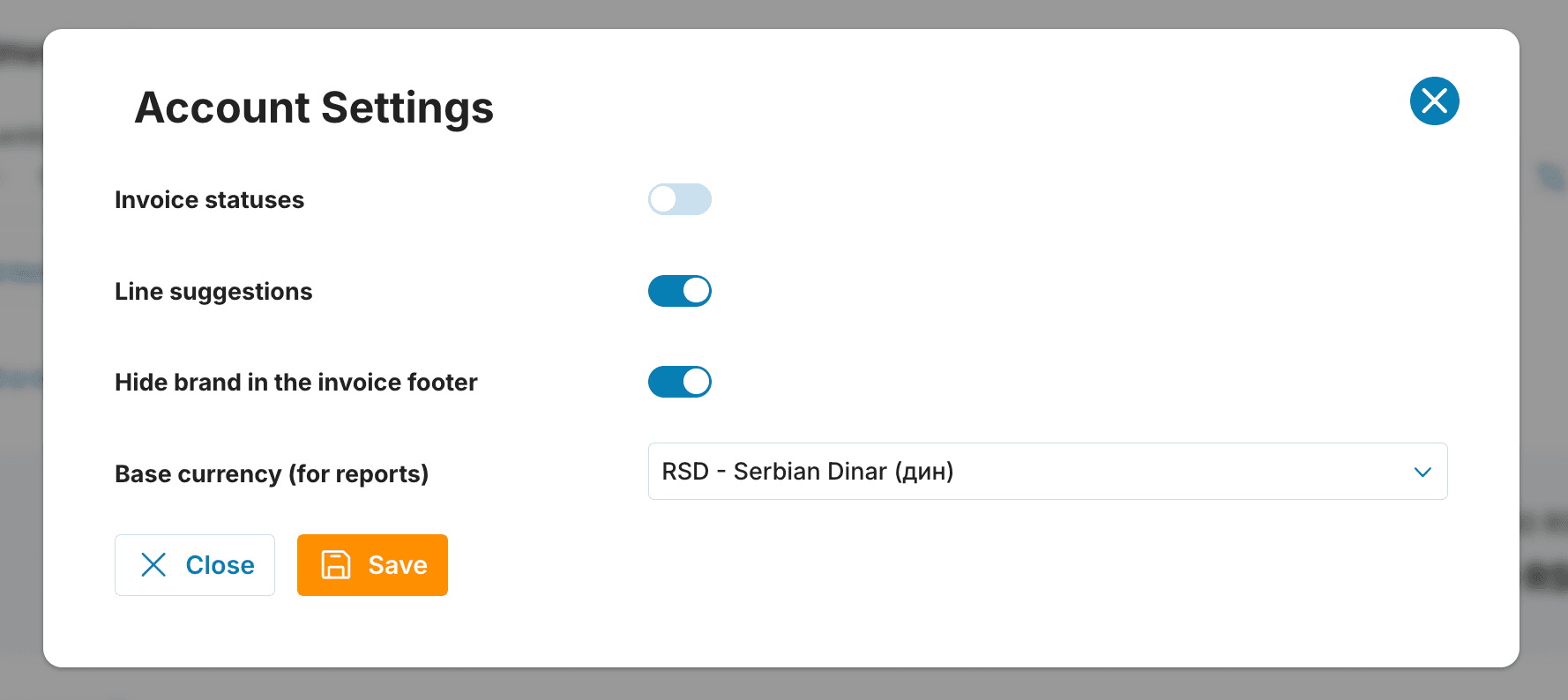
Task: Click the Hide brand in the invoice footer label
Action: tap(295, 383)
